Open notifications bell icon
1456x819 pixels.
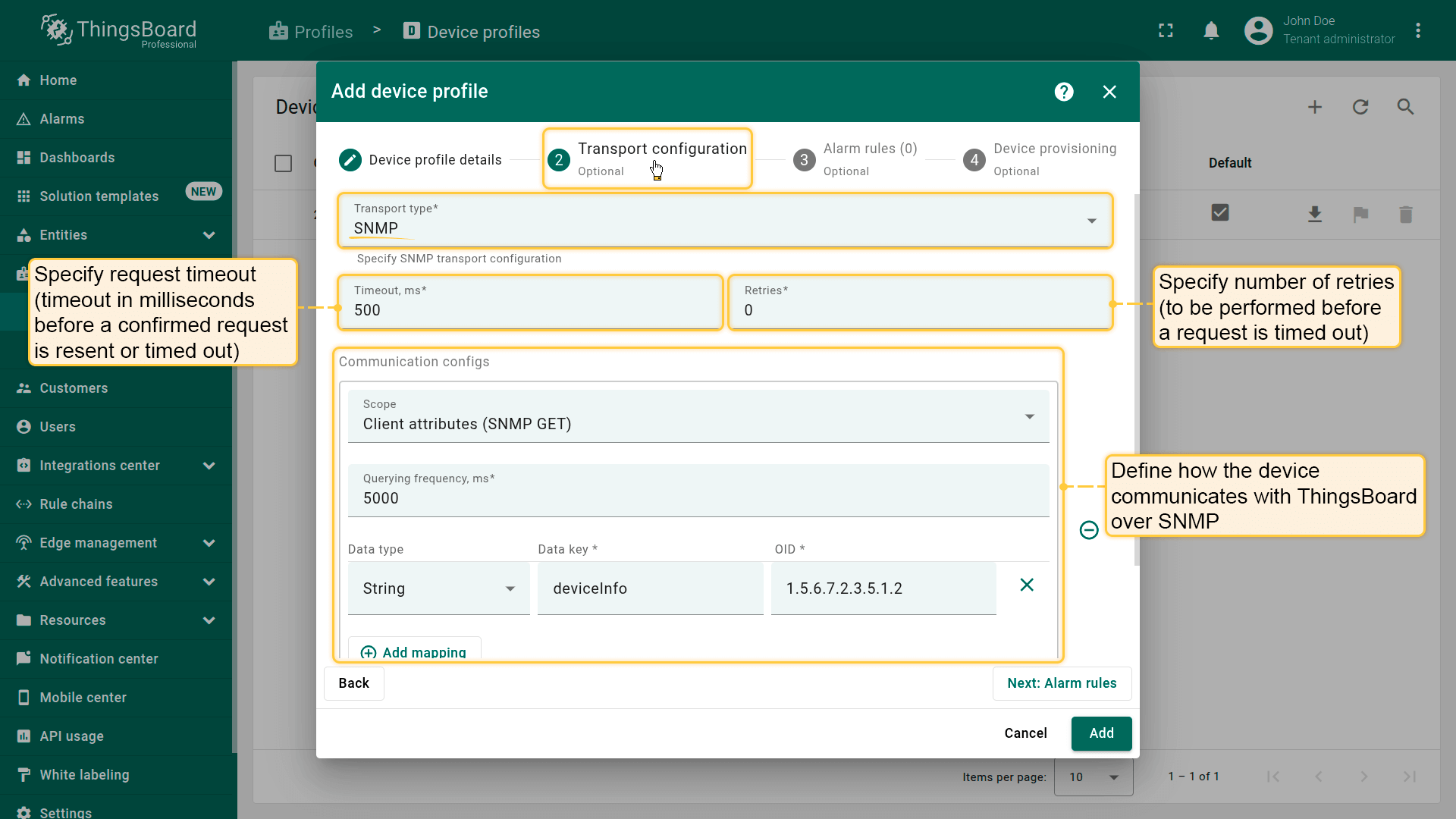pyautogui.click(x=1211, y=31)
